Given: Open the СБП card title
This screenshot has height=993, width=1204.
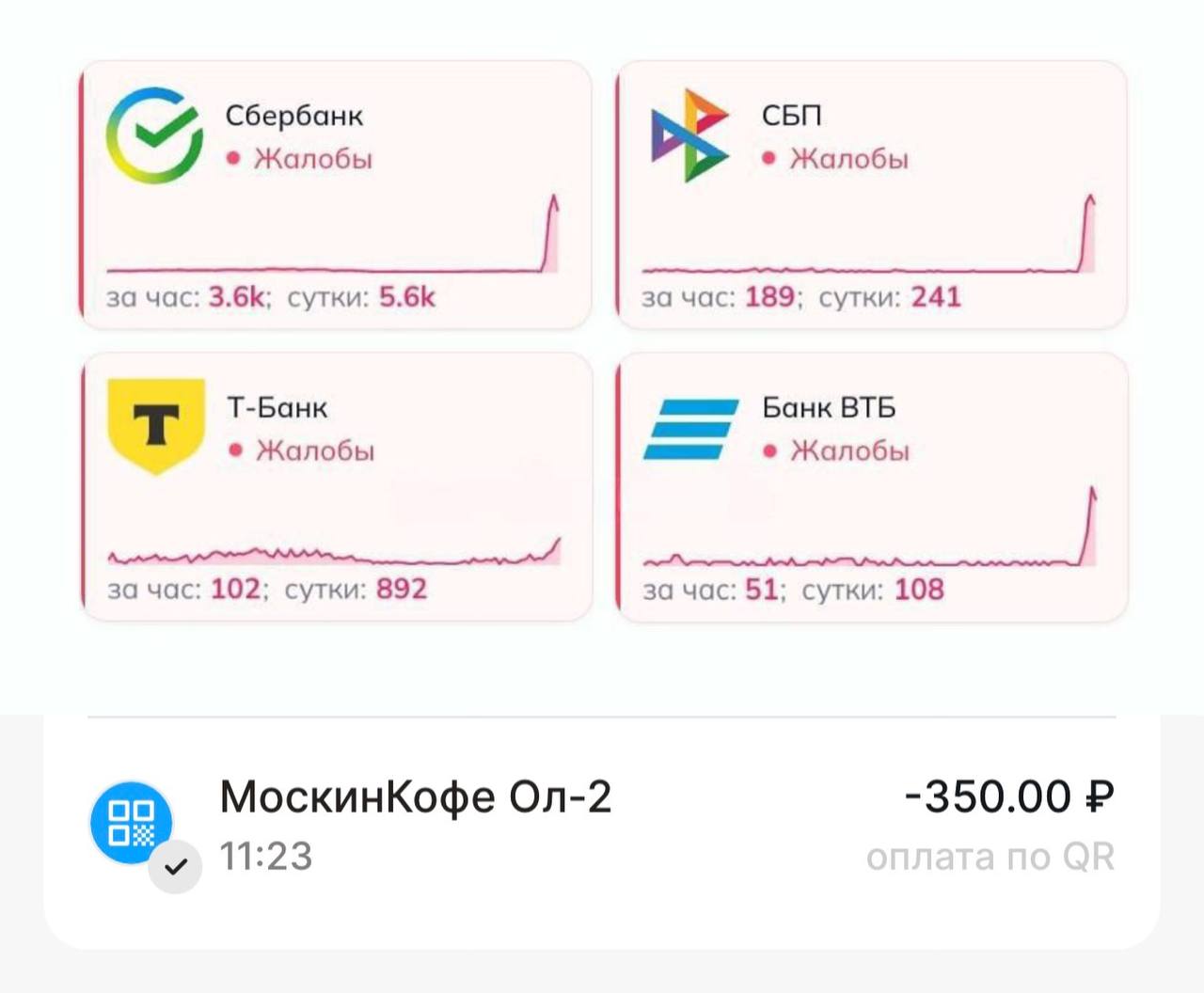Looking at the screenshot, I should pos(791,116).
